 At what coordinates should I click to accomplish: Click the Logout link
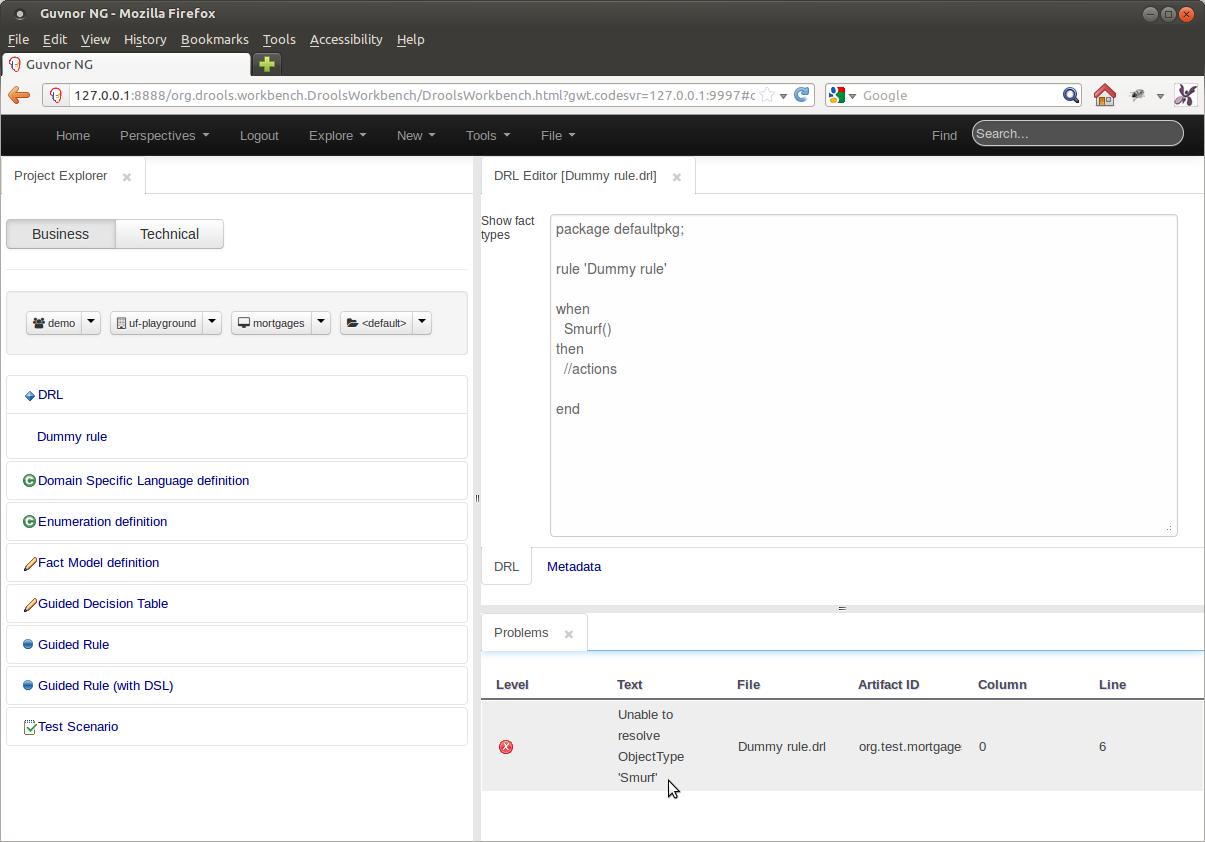259,135
